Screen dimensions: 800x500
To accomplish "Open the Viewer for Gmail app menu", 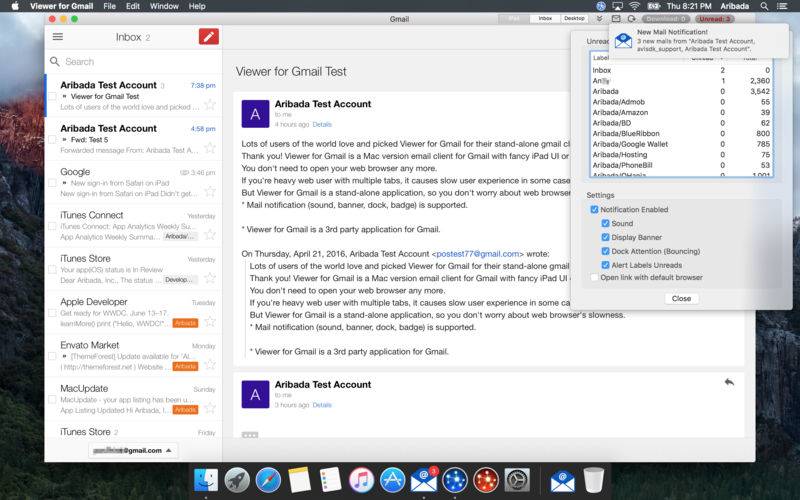I will (61, 6).
